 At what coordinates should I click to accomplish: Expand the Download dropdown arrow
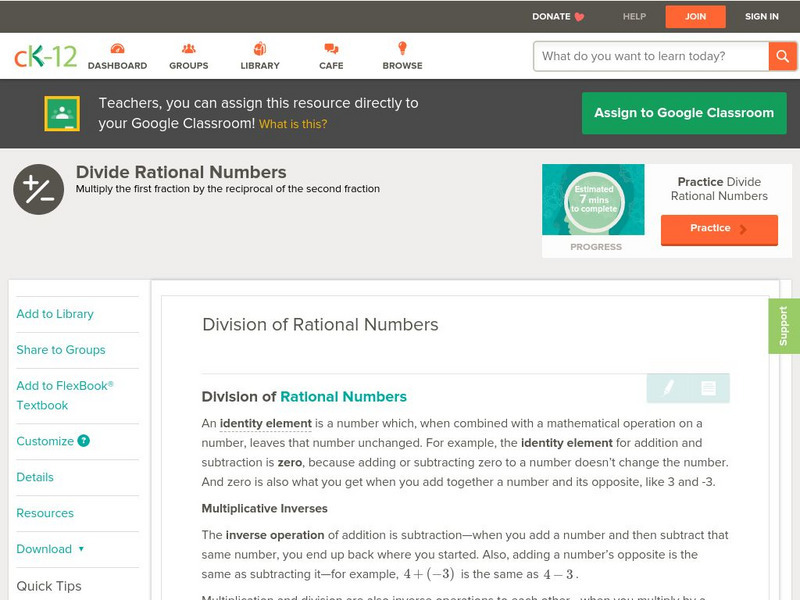(81, 549)
